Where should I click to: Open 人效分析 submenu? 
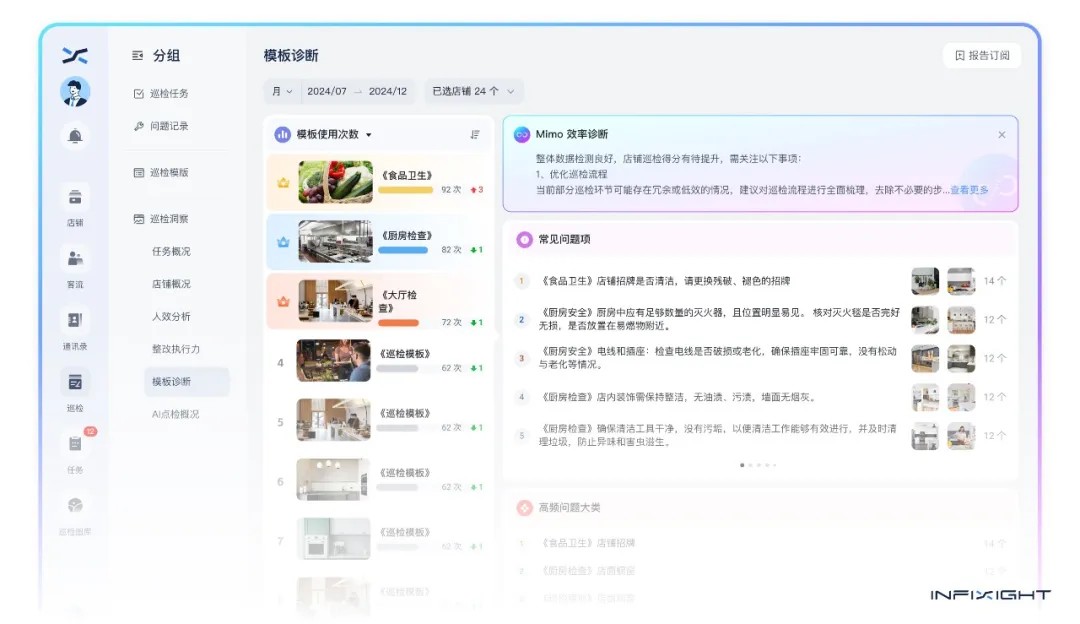pos(172,317)
